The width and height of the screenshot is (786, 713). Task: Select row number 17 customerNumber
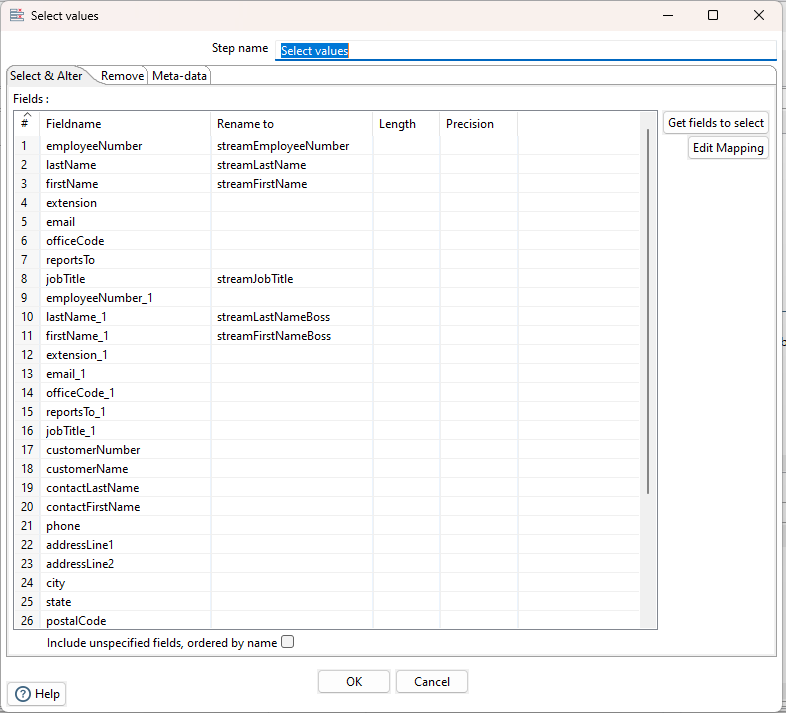27,450
